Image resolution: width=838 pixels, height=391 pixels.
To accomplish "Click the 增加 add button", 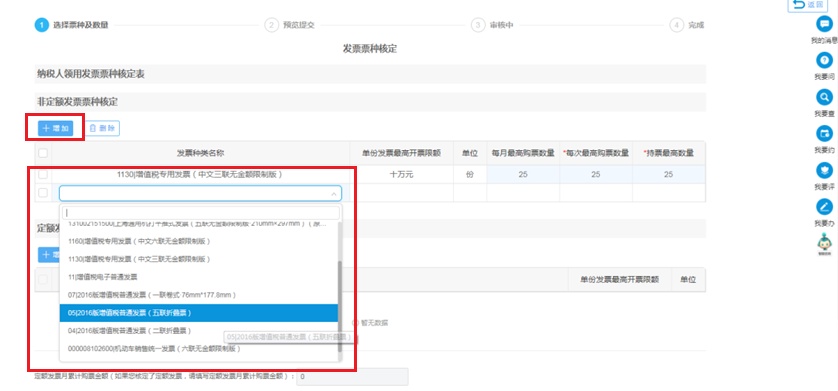I will click(x=56, y=128).
